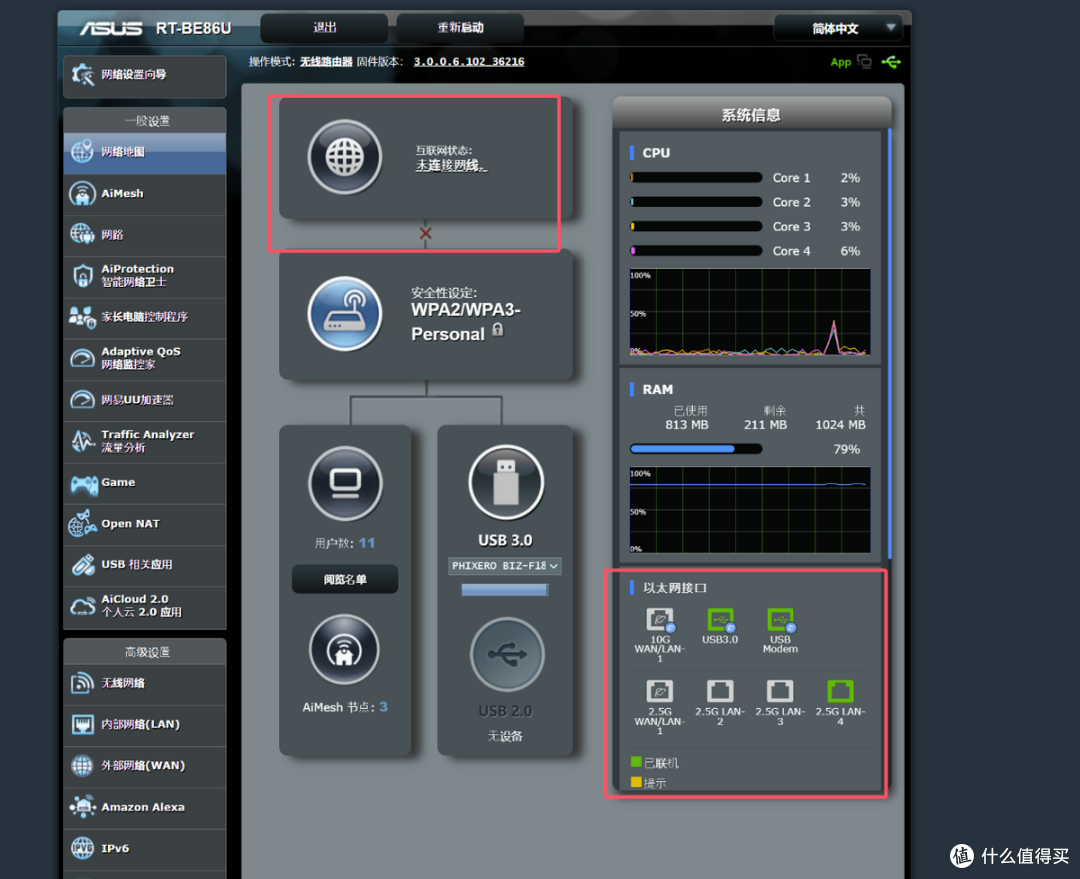The height and width of the screenshot is (879, 1080).
Task: Click the system info panel scrollbar
Action: point(890,344)
